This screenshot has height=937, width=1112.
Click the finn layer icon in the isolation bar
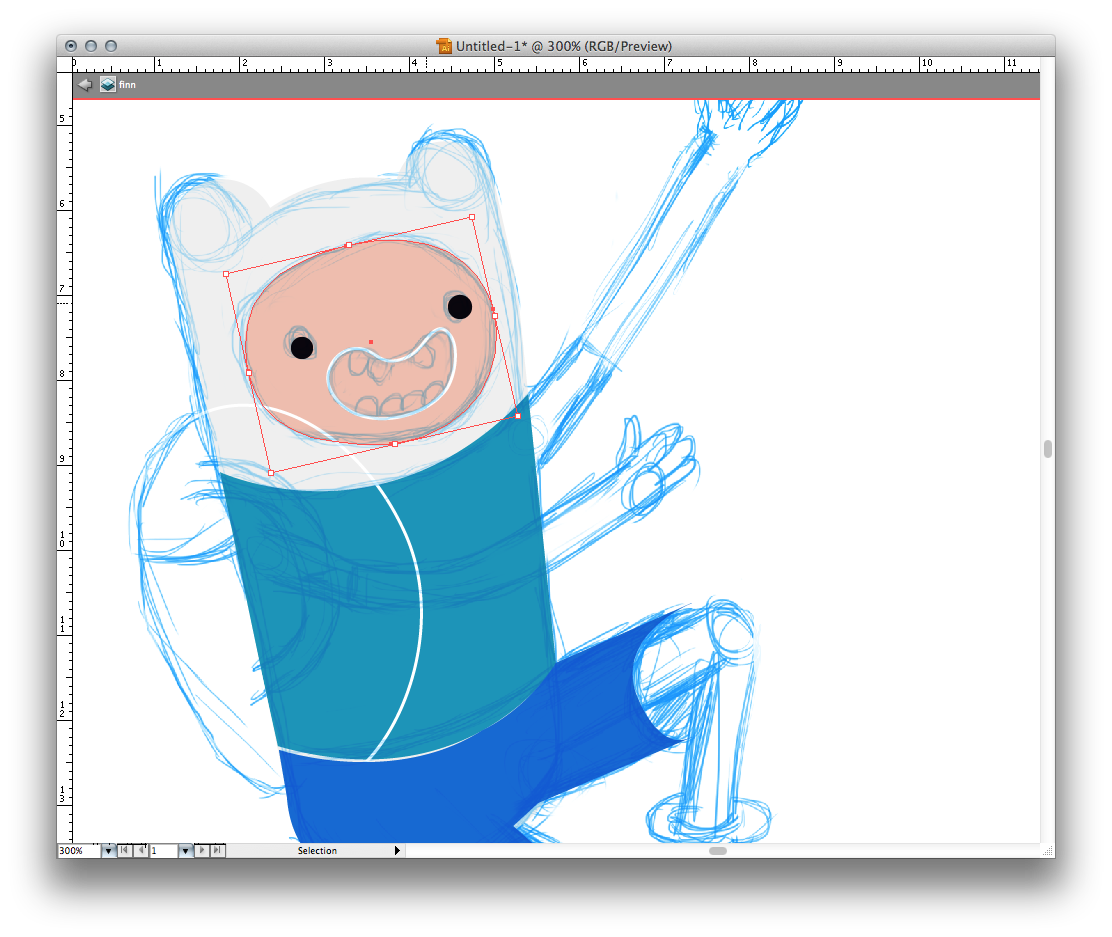point(107,85)
